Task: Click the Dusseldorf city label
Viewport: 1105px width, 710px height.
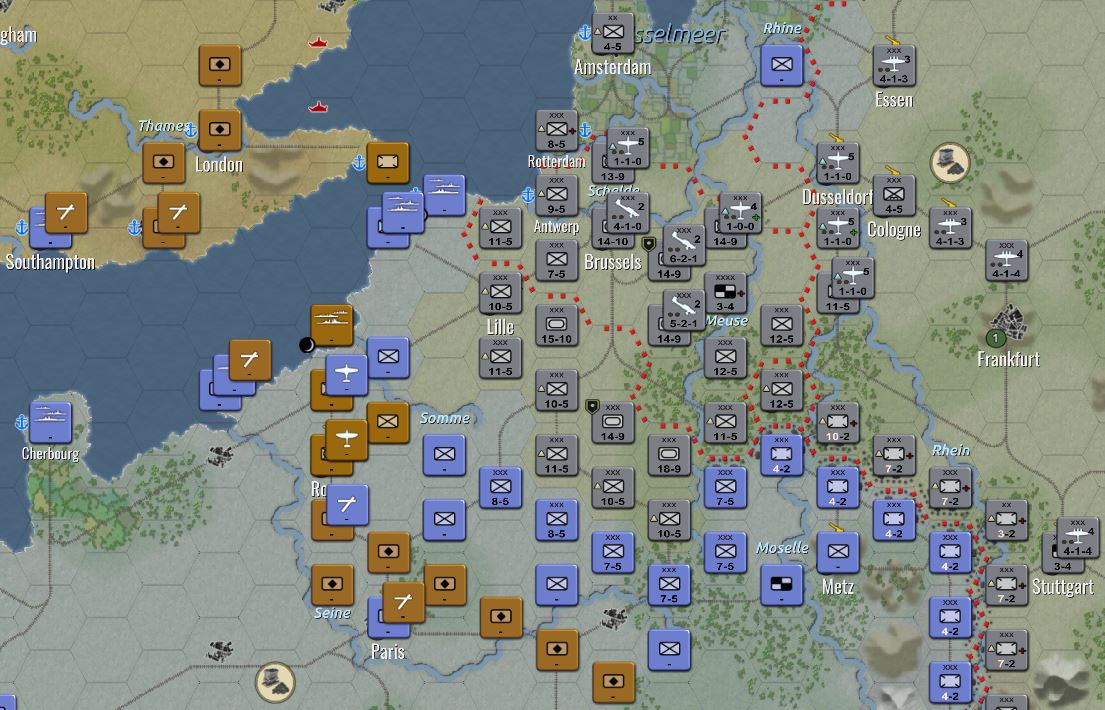Action: (x=837, y=197)
